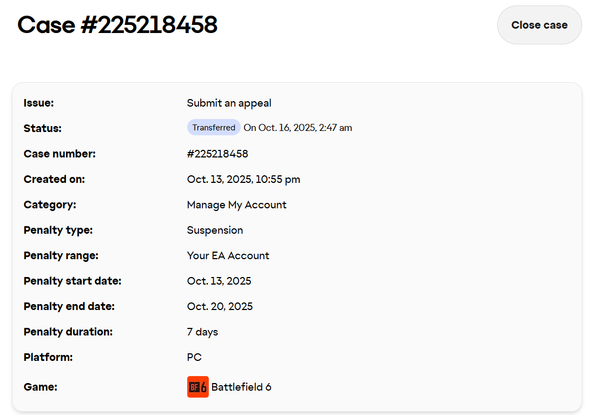The height and width of the screenshot is (415, 600).
Task: Select the Case #225218458 page heading
Action: tap(118, 25)
